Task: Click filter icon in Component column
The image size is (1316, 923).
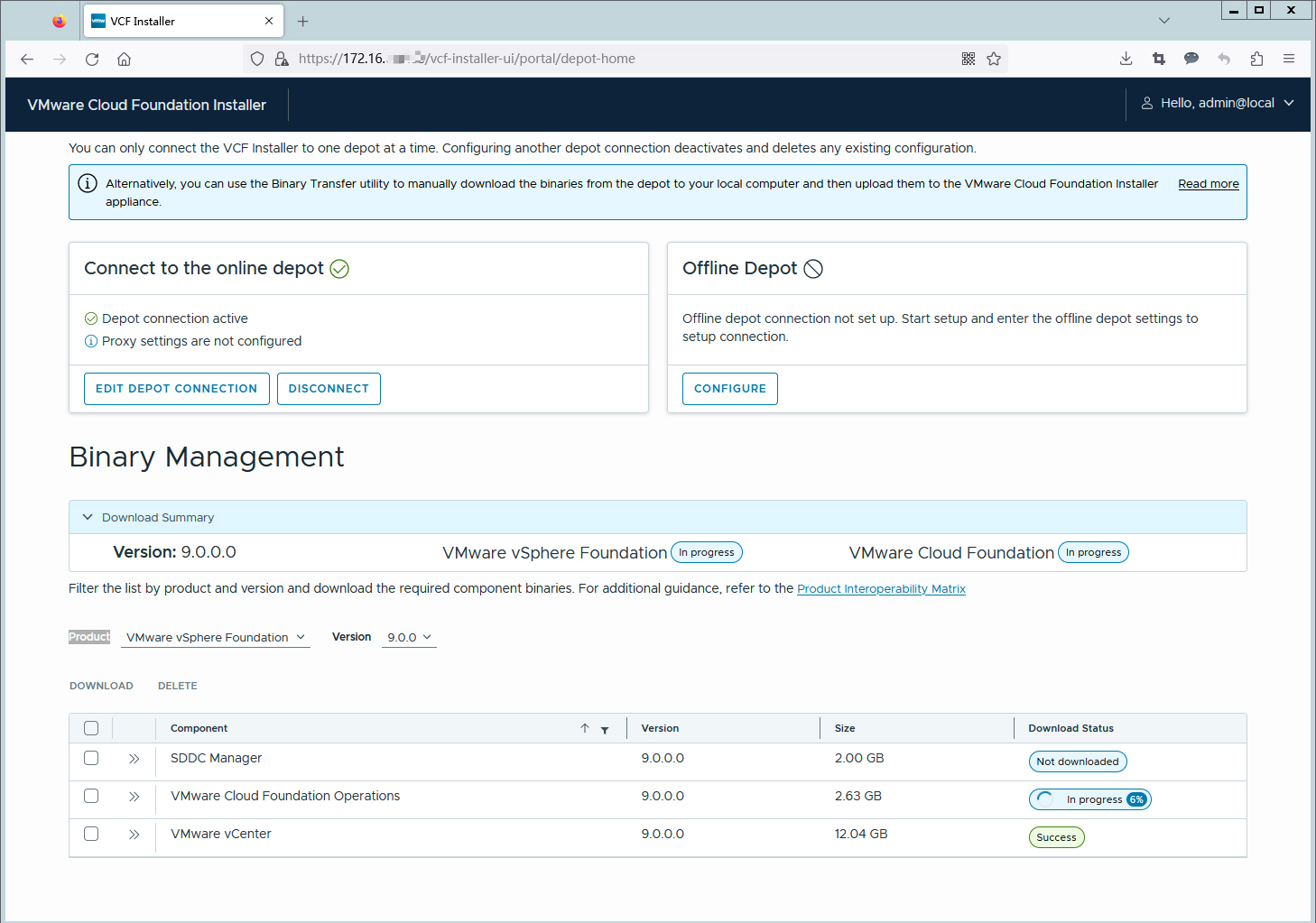Action: pyautogui.click(x=605, y=729)
